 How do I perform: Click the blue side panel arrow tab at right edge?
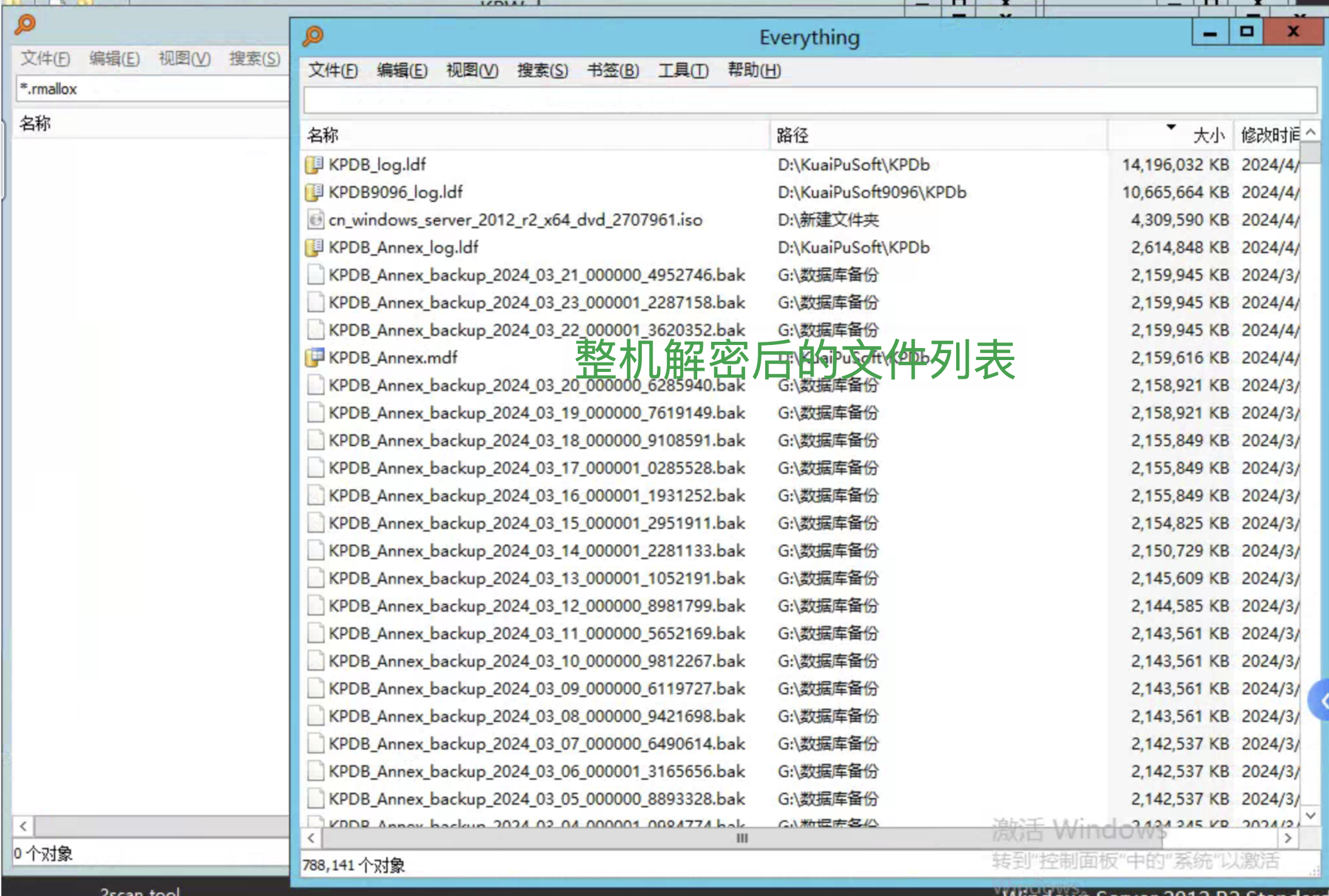(1319, 701)
